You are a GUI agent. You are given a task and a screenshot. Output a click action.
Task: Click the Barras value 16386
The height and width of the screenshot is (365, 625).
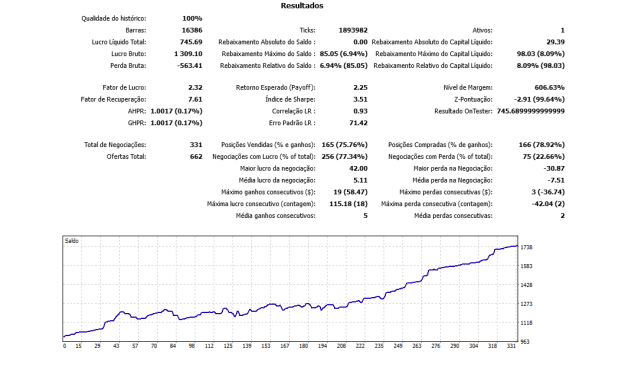click(192, 30)
